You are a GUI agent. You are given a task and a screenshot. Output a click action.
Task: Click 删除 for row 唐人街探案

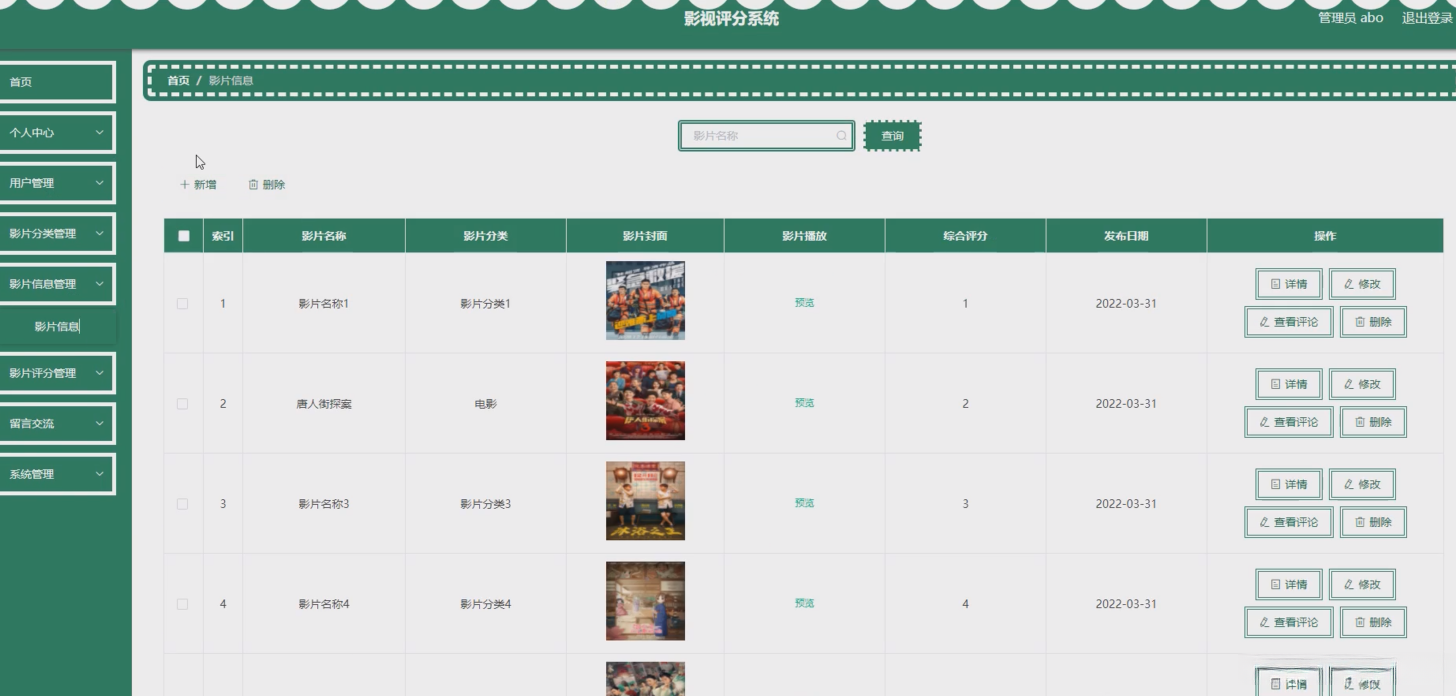(1373, 422)
